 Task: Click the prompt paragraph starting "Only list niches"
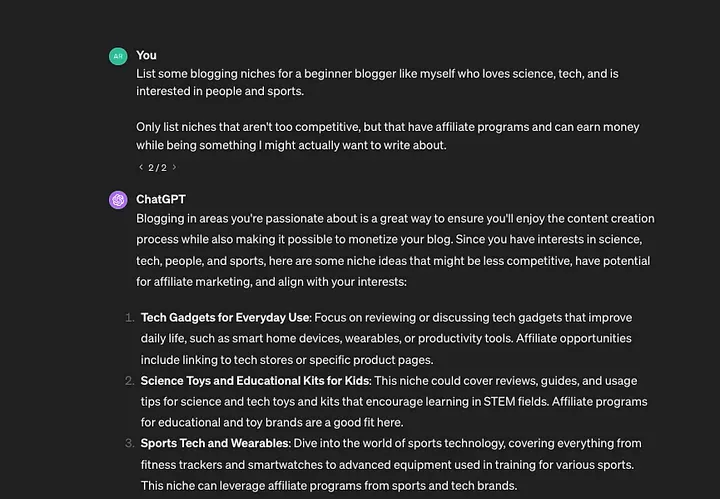coord(388,136)
